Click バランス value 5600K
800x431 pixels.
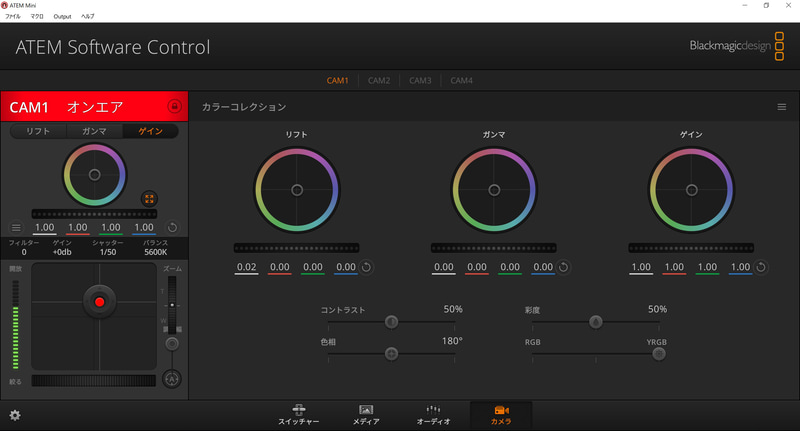pyautogui.click(x=156, y=252)
